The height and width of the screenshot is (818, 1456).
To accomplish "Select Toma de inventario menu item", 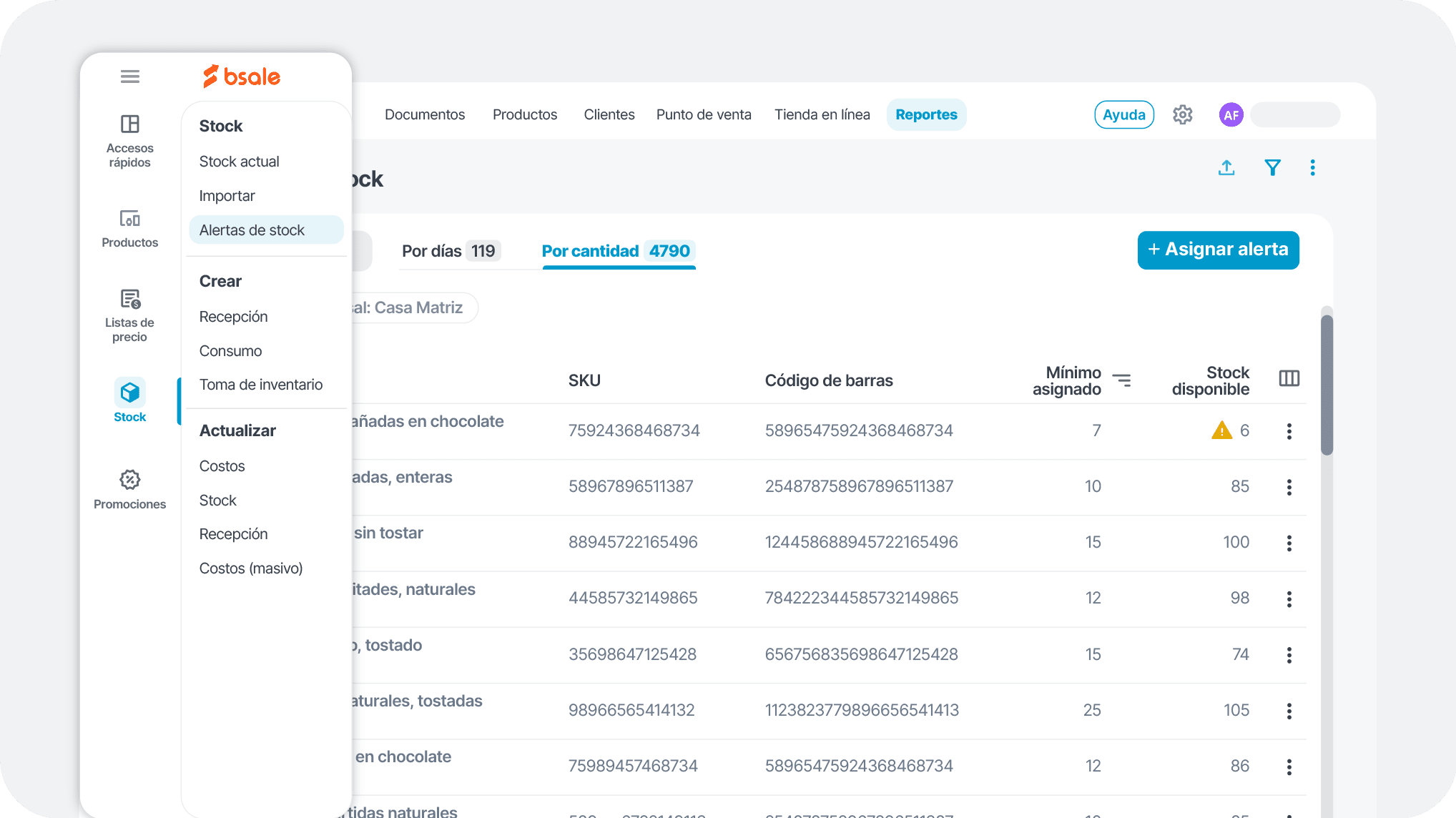I will (x=261, y=385).
